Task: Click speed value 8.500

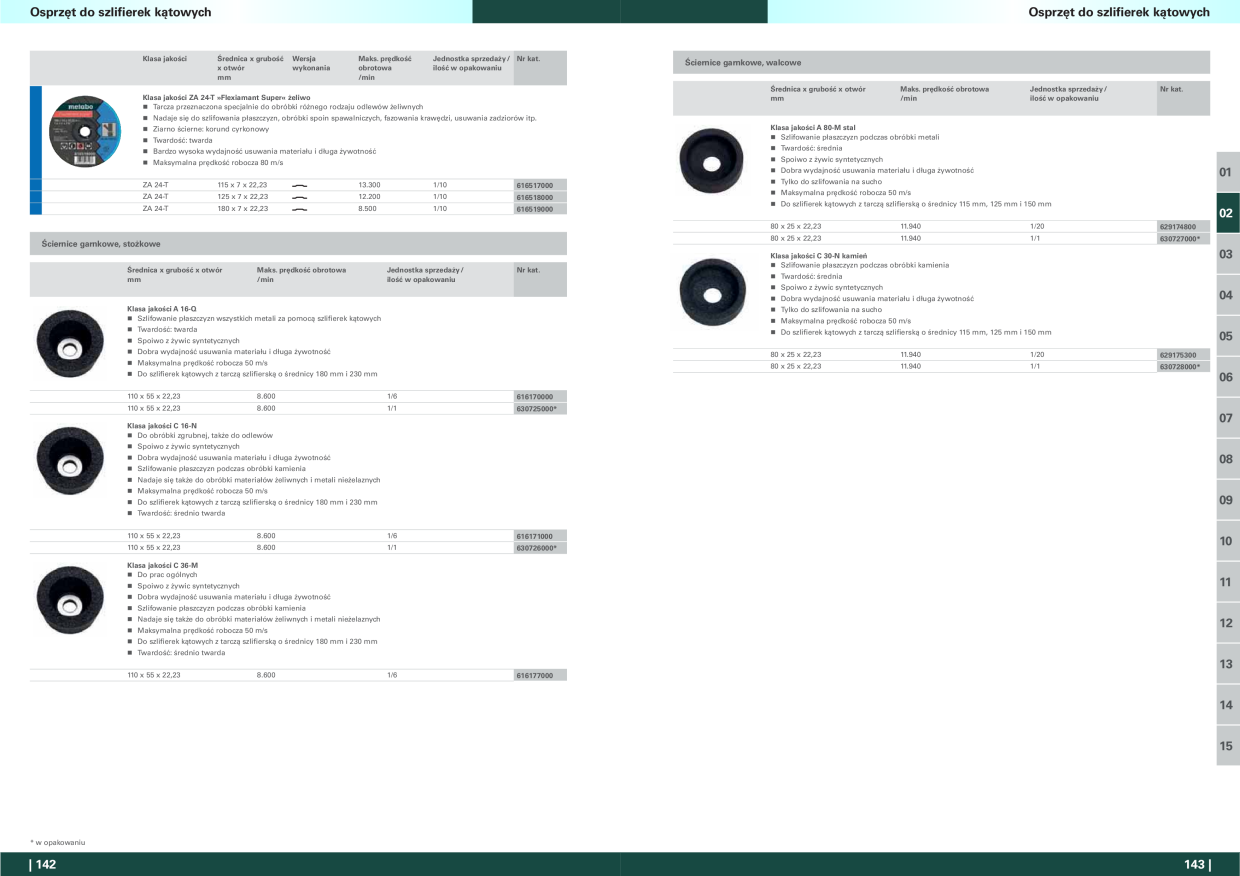Action: pos(367,209)
